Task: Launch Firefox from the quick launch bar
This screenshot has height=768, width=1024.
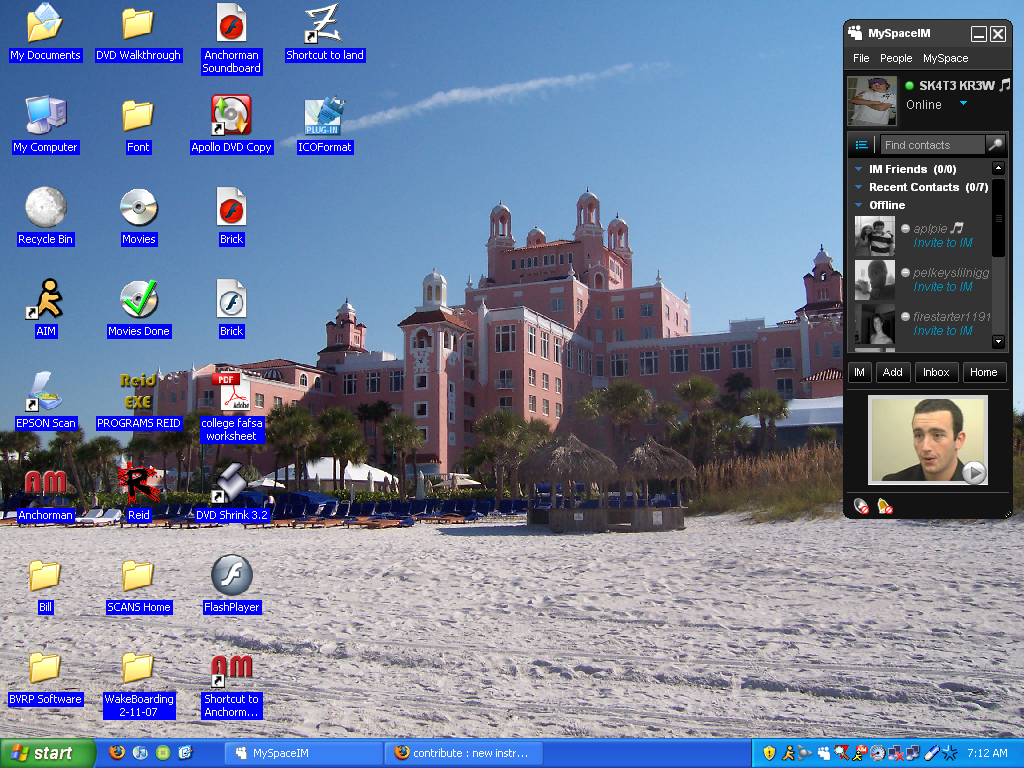Action: click(115, 753)
